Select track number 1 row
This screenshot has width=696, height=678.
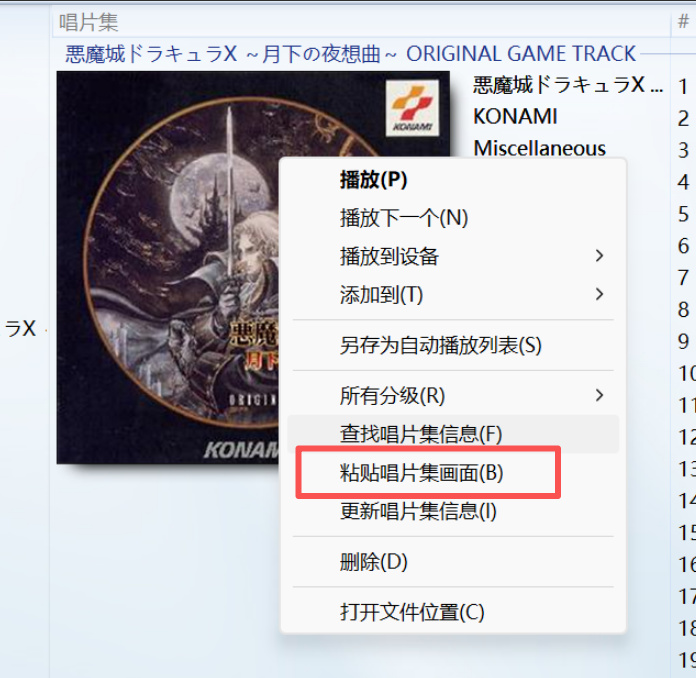(683, 87)
